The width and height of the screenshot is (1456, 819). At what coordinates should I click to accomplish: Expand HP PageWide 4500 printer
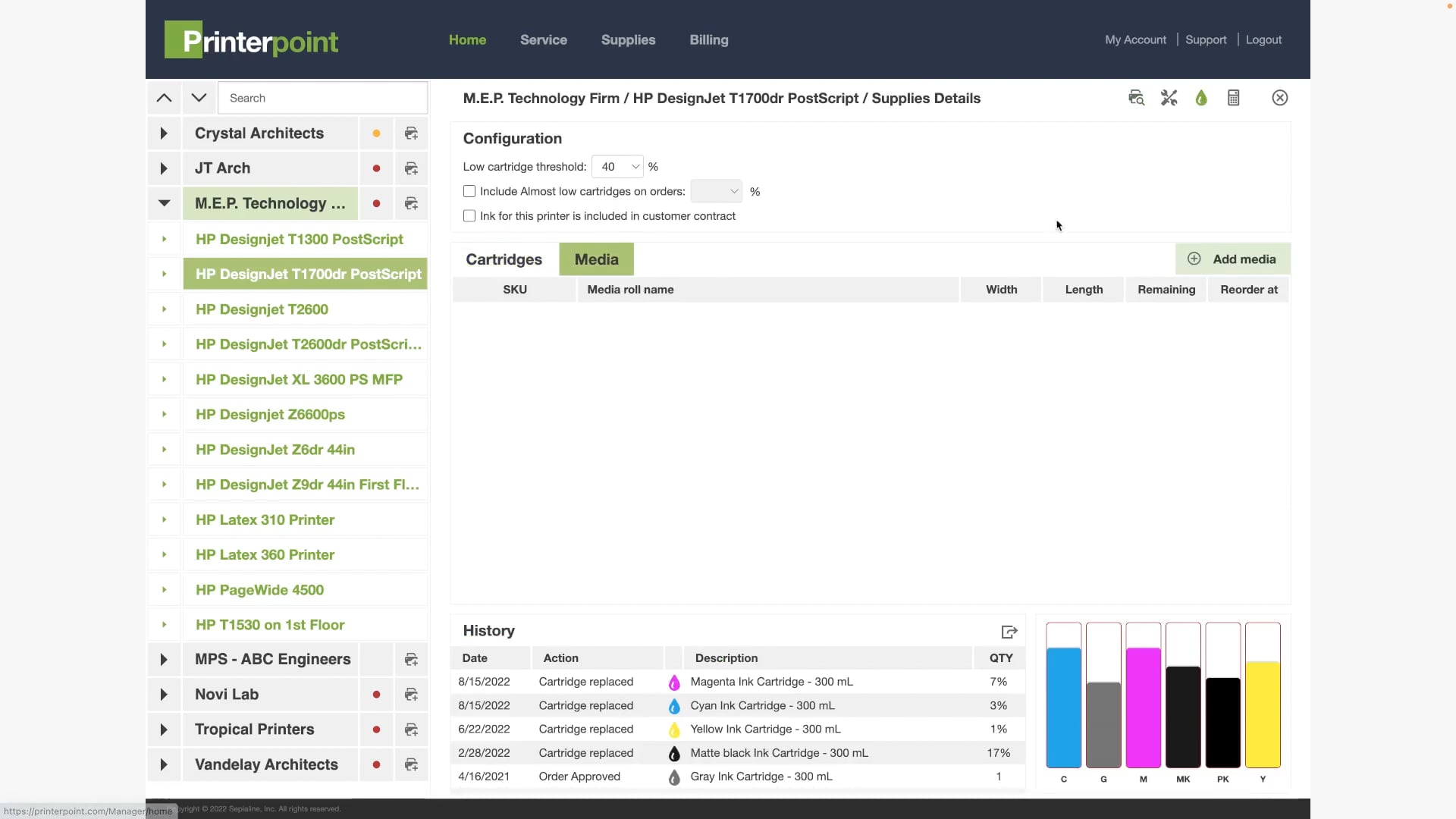click(164, 590)
